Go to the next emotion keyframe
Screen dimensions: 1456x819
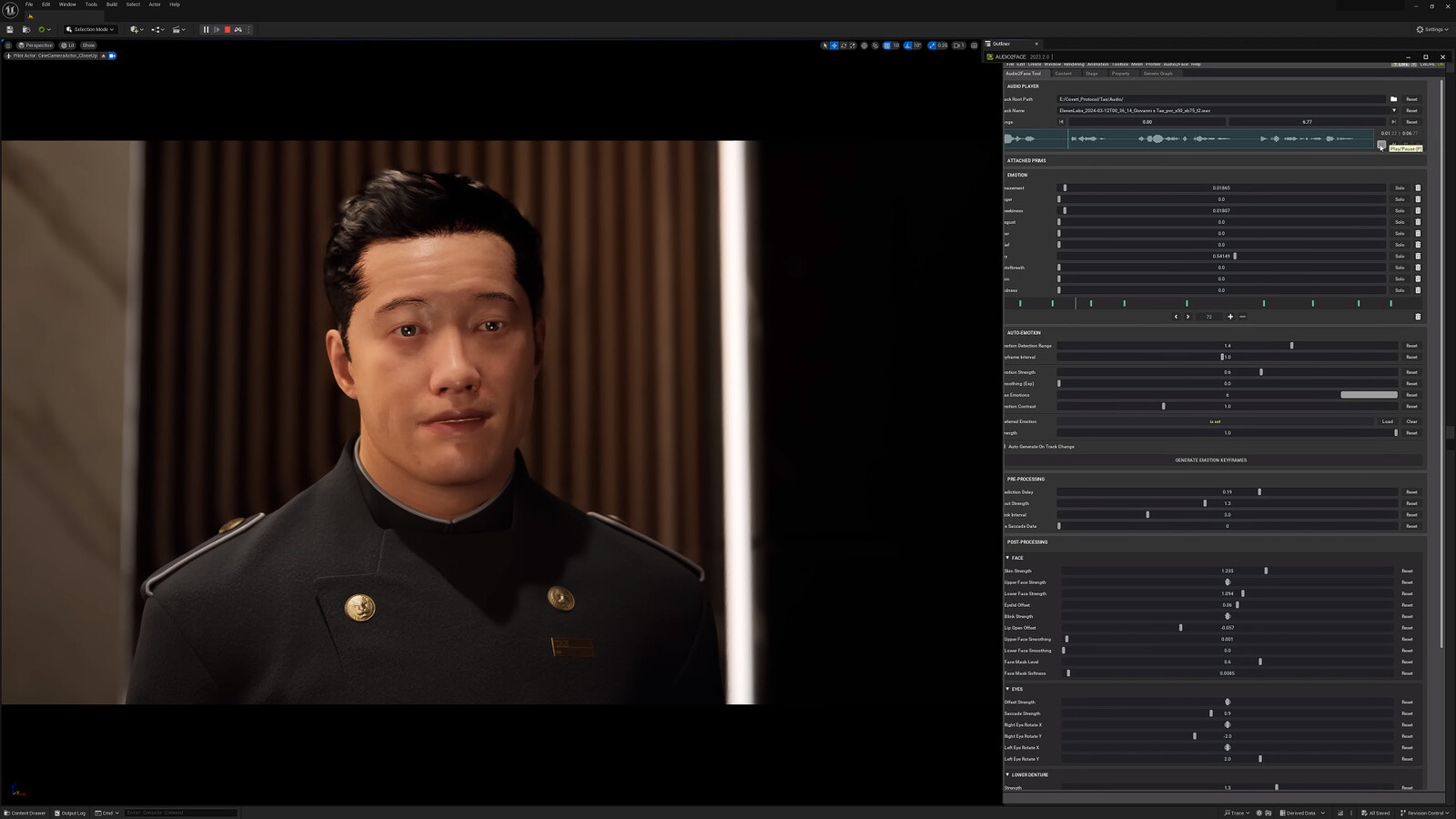tap(1188, 317)
